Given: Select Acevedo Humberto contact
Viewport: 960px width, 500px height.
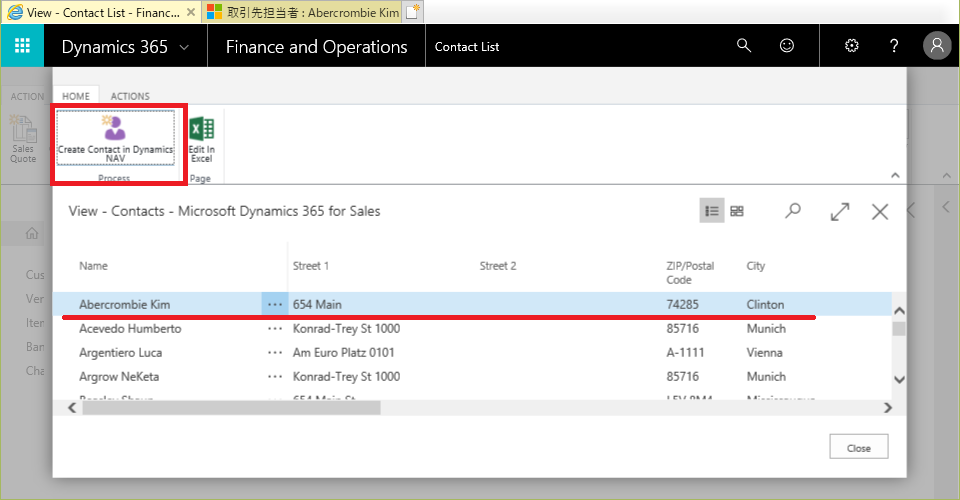Looking at the screenshot, I should point(130,329).
